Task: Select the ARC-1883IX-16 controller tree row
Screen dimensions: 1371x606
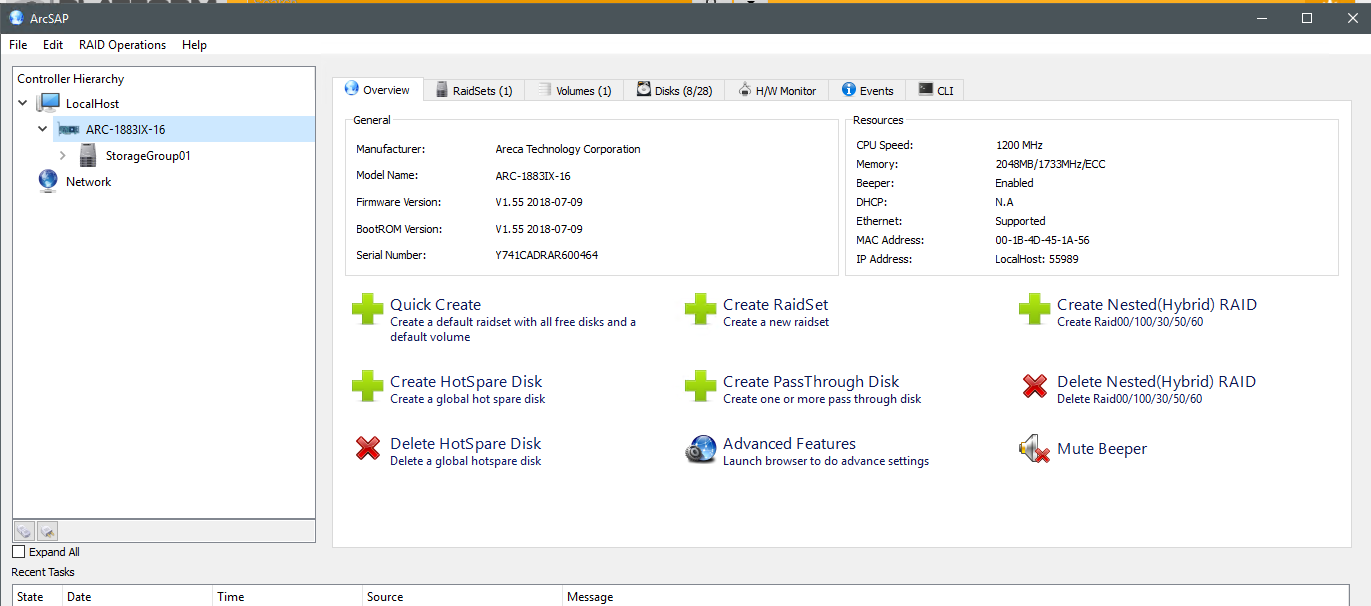Action: coord(185,129)
